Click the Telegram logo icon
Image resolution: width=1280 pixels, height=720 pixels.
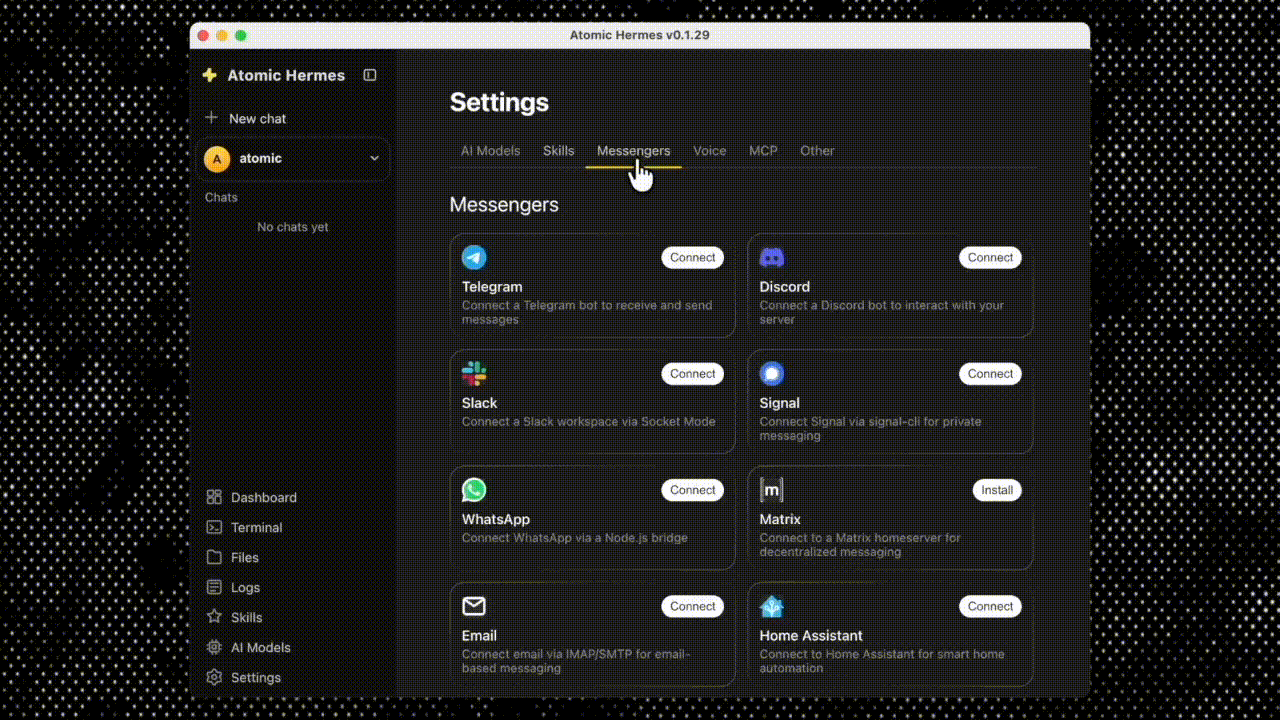click(474, 257)
